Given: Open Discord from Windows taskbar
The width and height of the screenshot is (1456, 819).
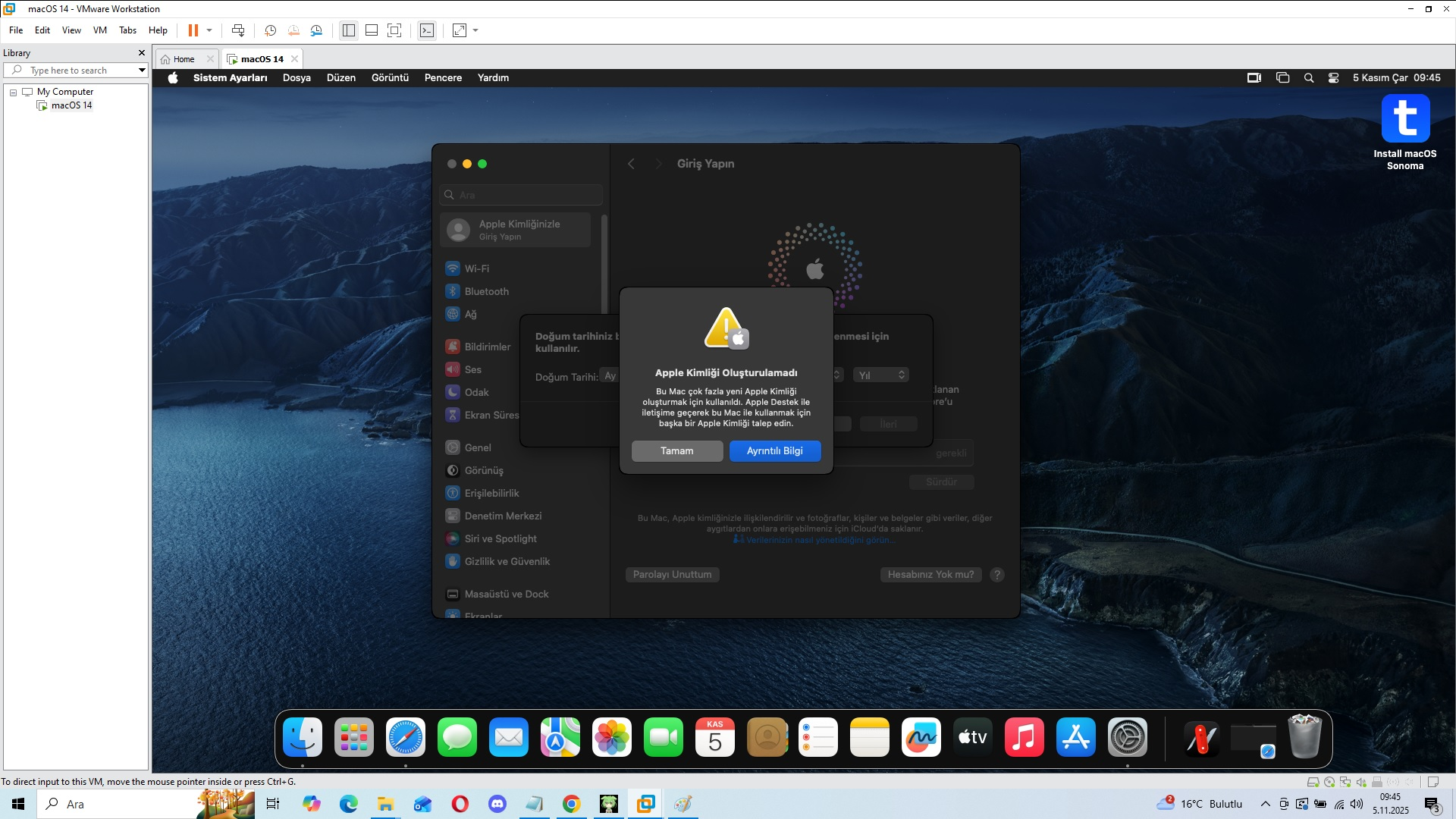Looking at the screenshot, I should (497, 804).
